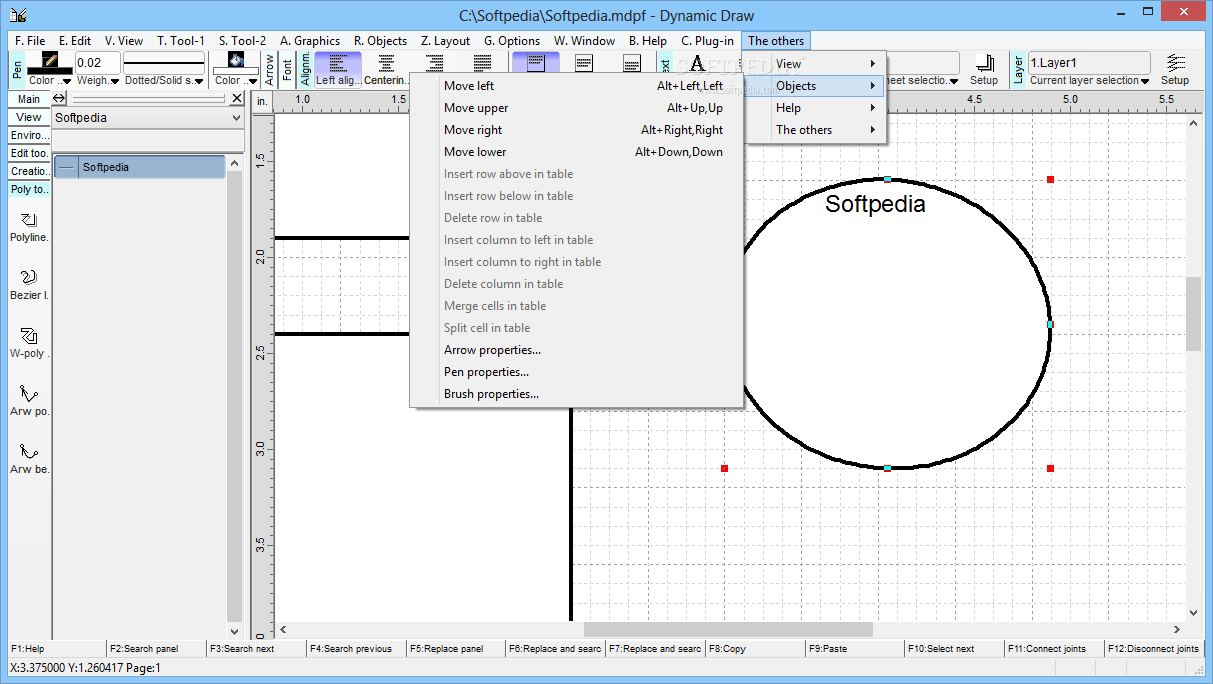Select the Polyline tool

(29, 227)
